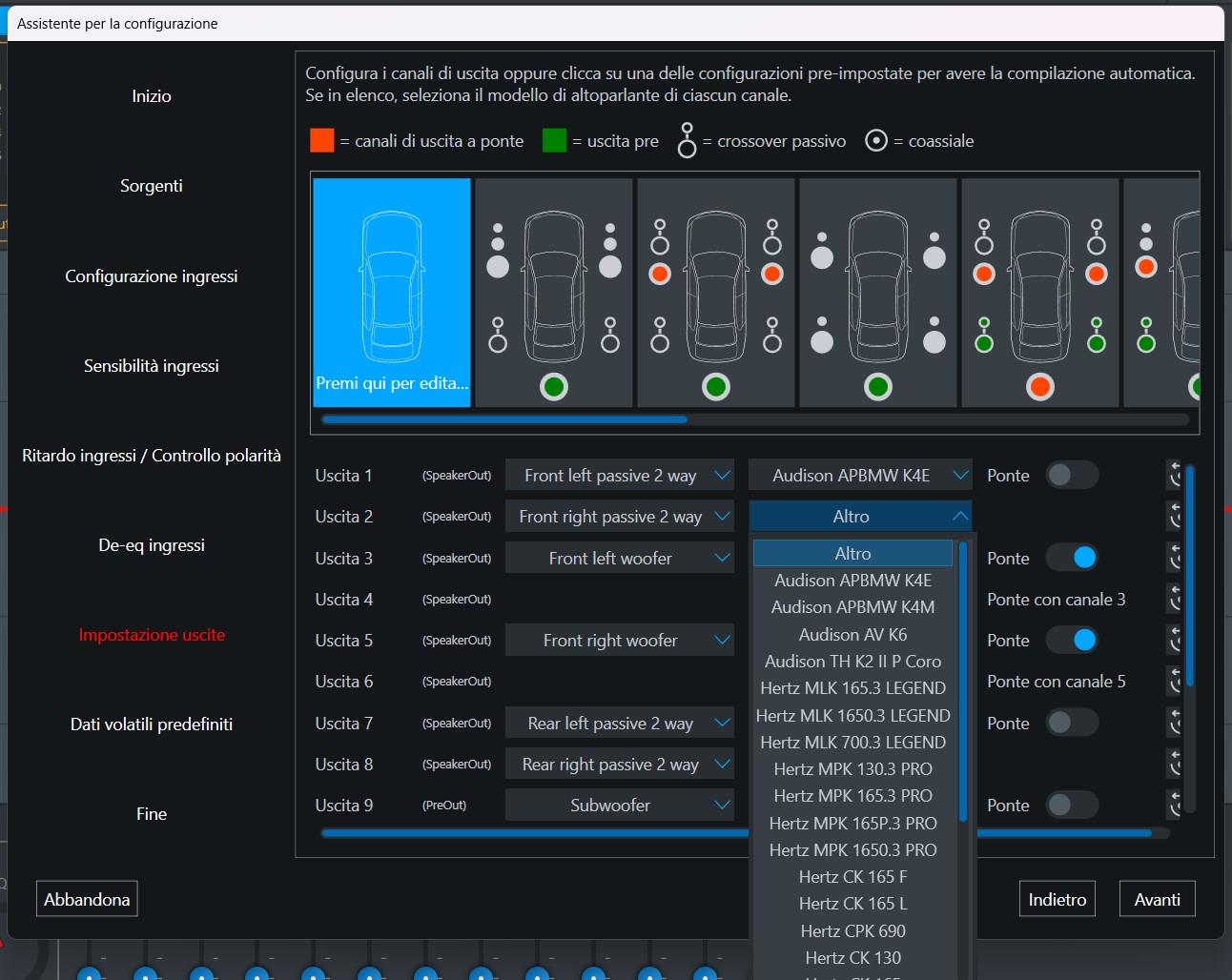Pick 'Hertz CPK 690' speaker
This screenshot has height=980, width=1232.
click(x=853, y=930)
